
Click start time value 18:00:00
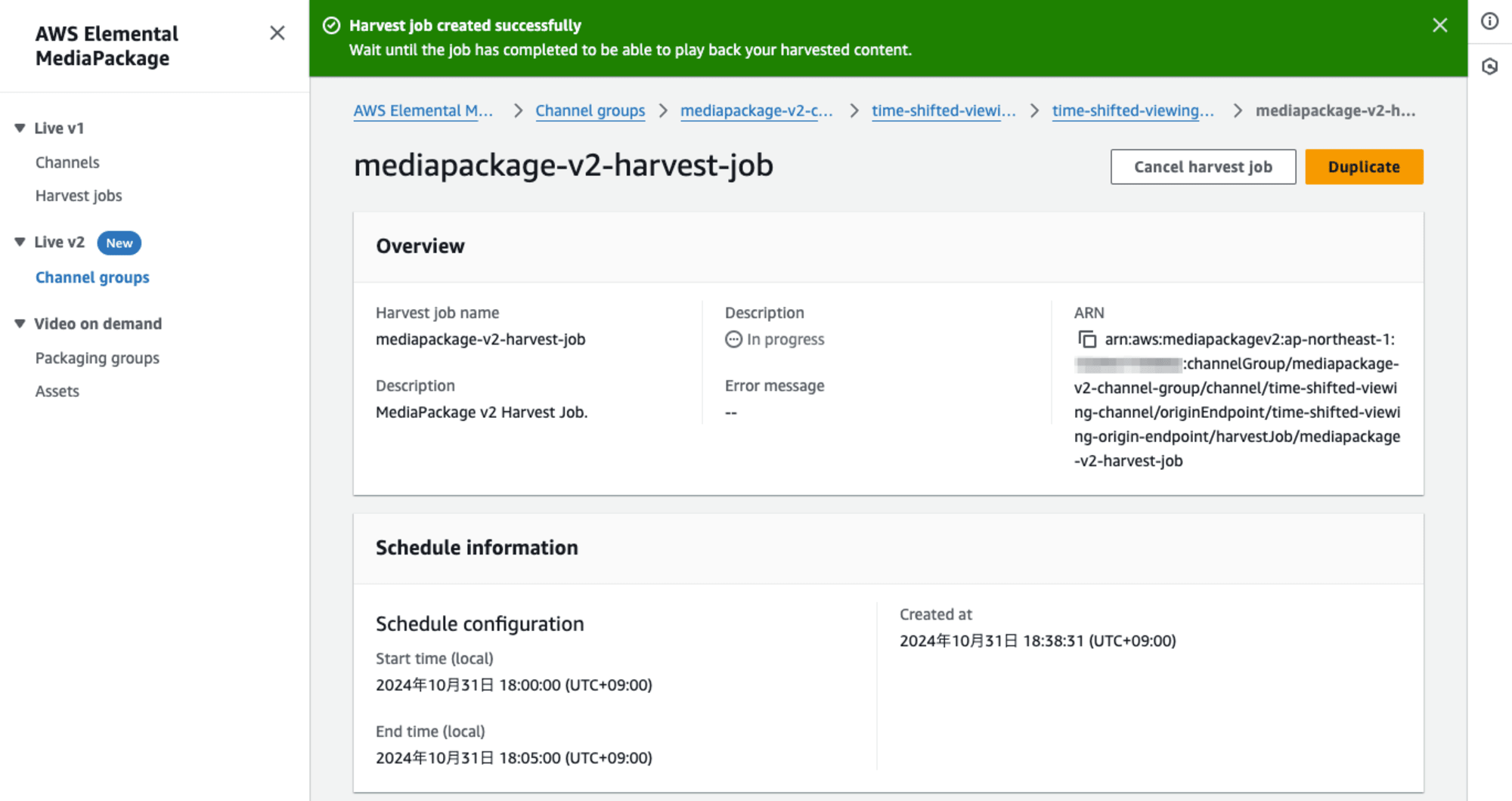pos(514,685)
